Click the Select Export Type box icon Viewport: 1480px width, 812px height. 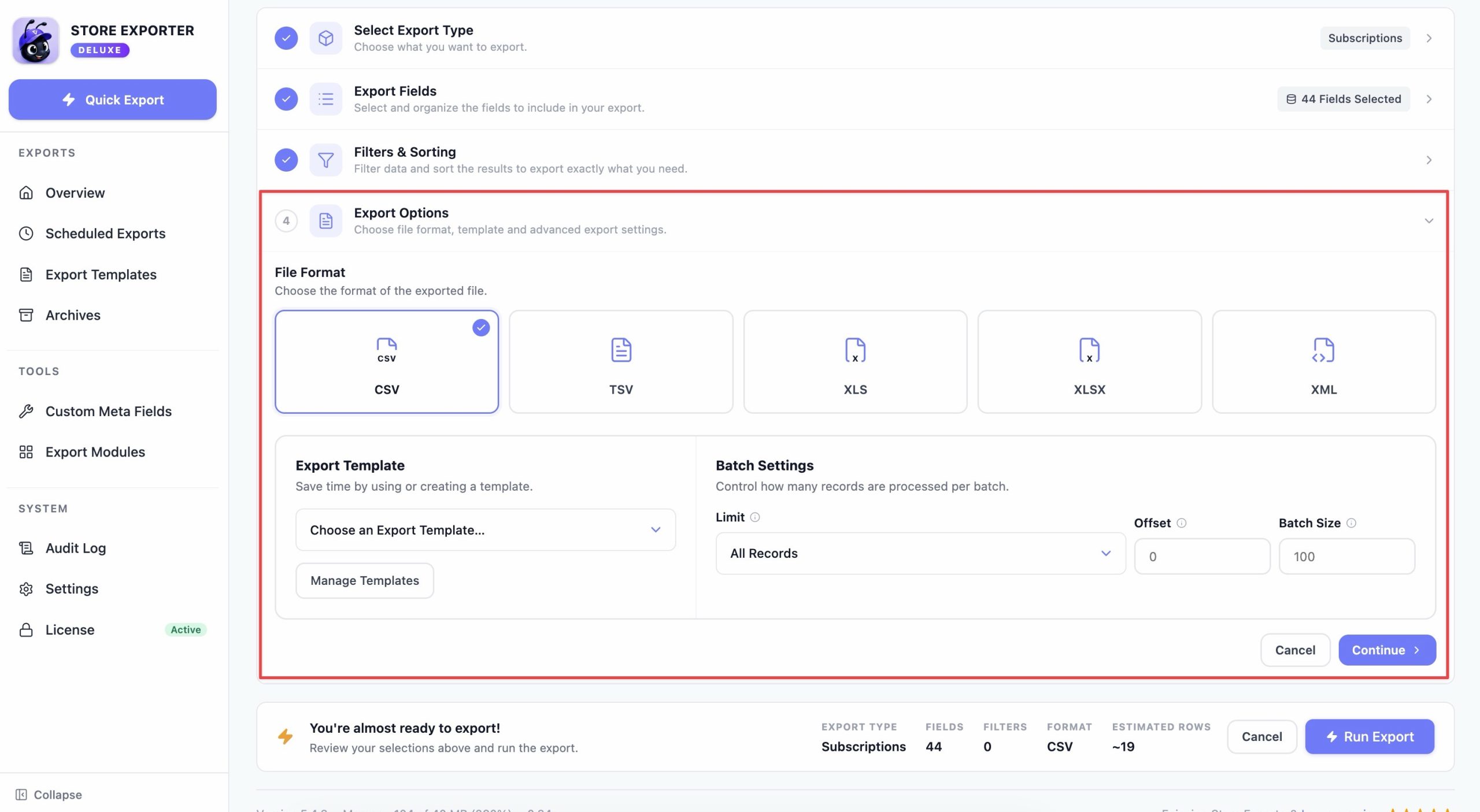pos(325,38)
